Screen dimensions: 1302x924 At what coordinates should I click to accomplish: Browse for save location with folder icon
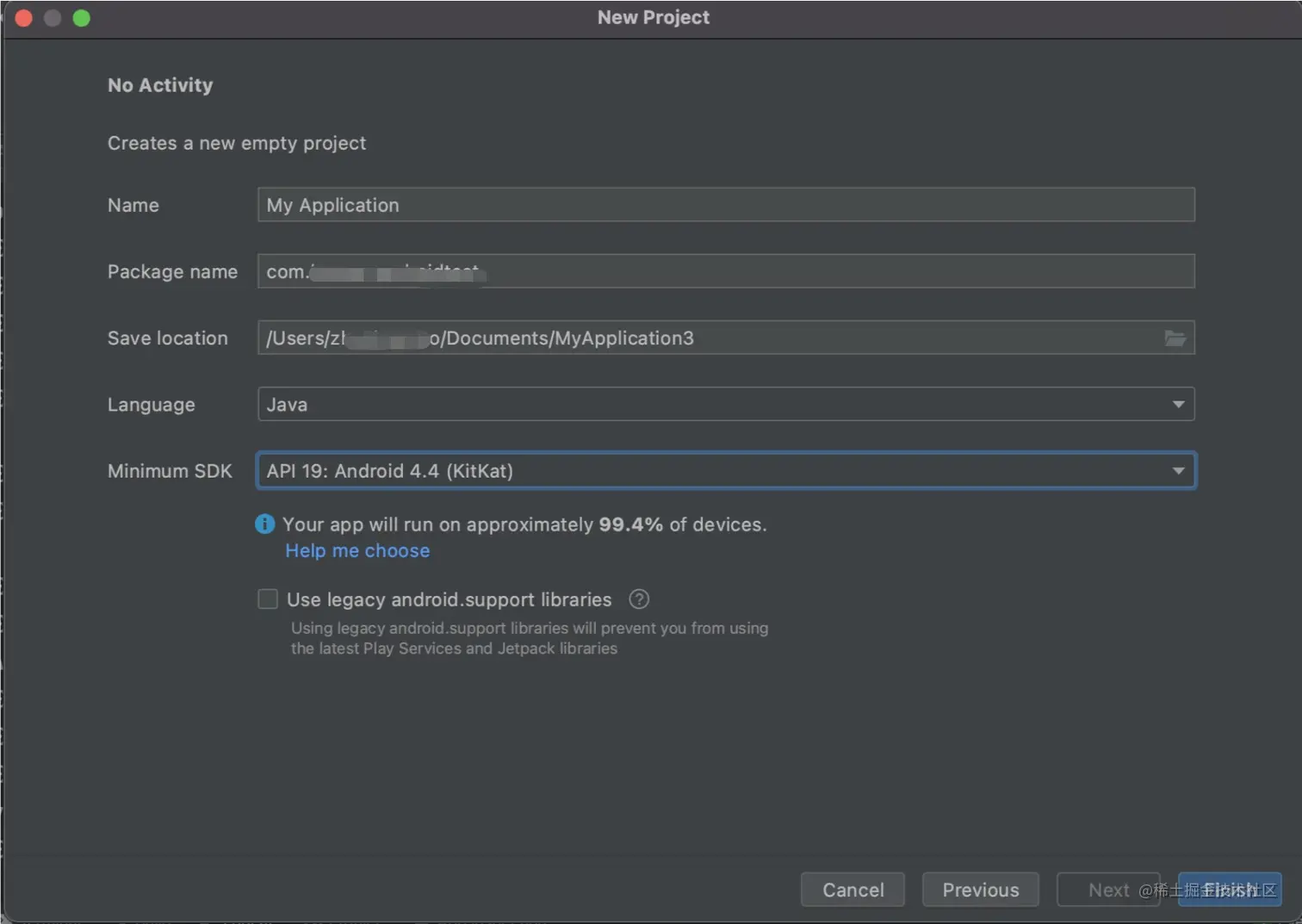coord(1175,338)
